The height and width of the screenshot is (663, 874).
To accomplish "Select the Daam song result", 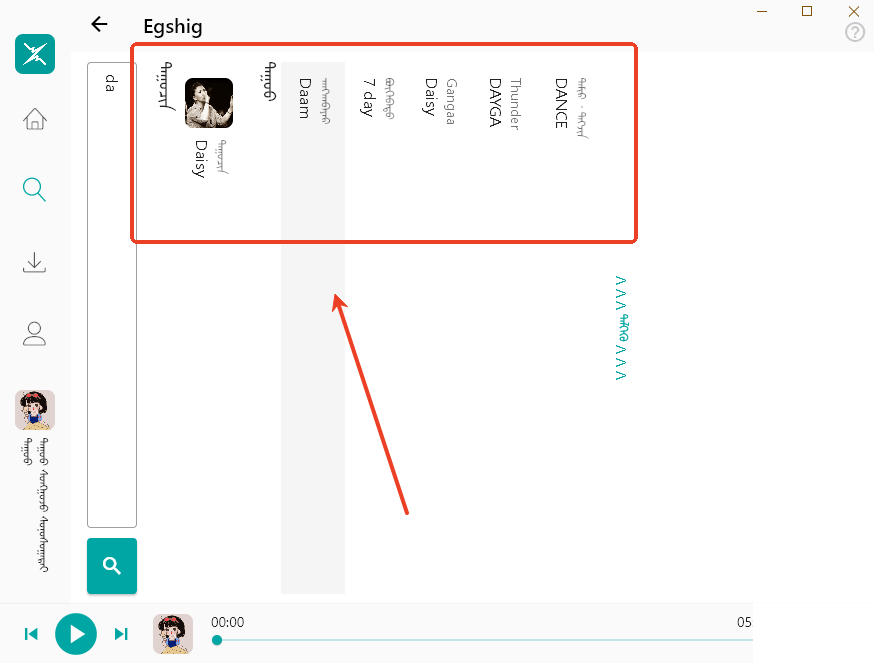I will (313, 327).
